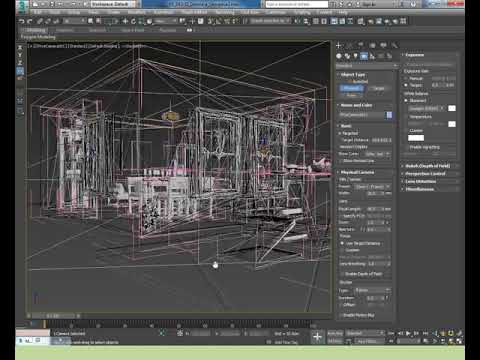Select the Lights create category
Image resolution: width=480 pixels, height=360 pixels.
point(356,56)
